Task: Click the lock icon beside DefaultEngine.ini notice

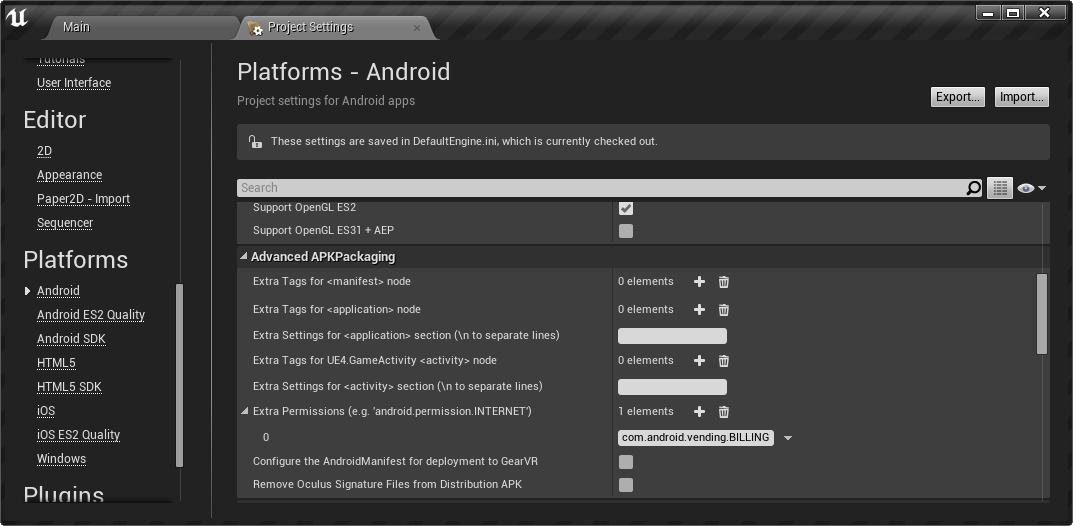Action: [x=255, y=142]
